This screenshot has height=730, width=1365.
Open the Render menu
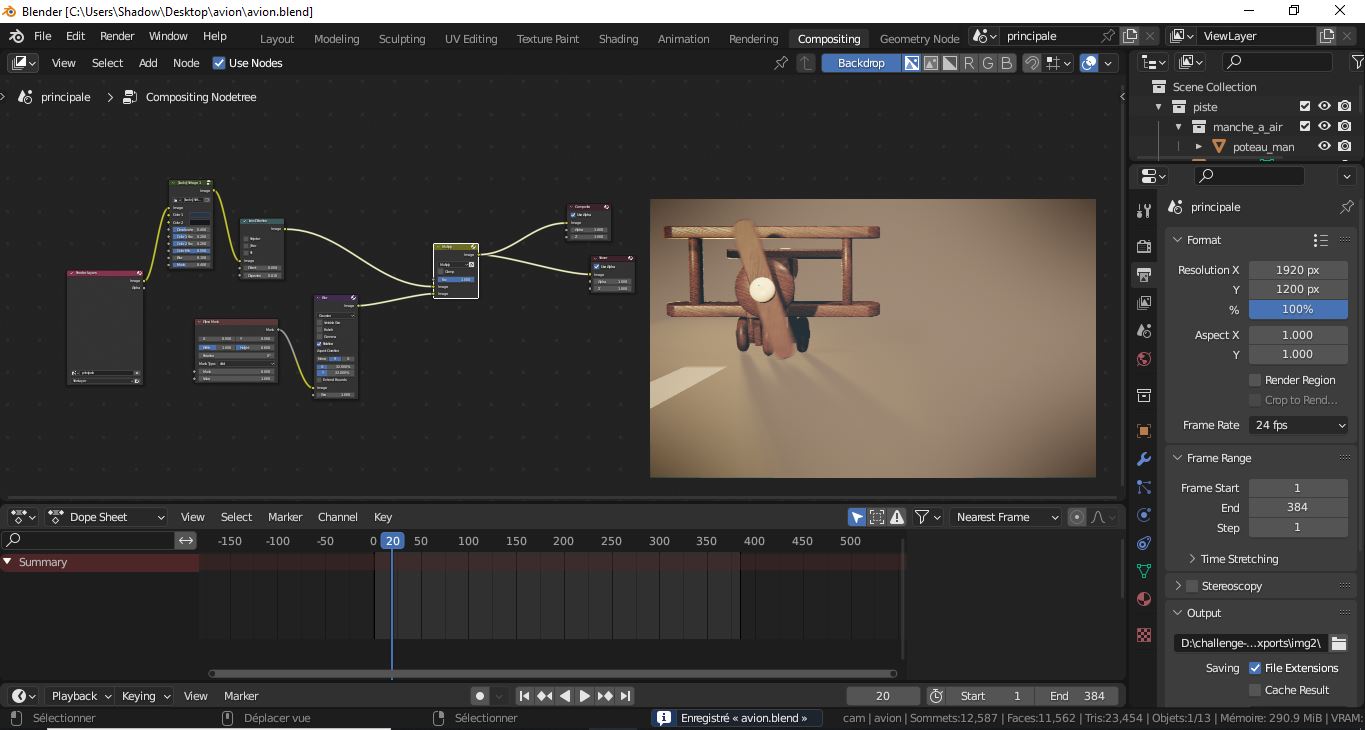pos(117,36)
